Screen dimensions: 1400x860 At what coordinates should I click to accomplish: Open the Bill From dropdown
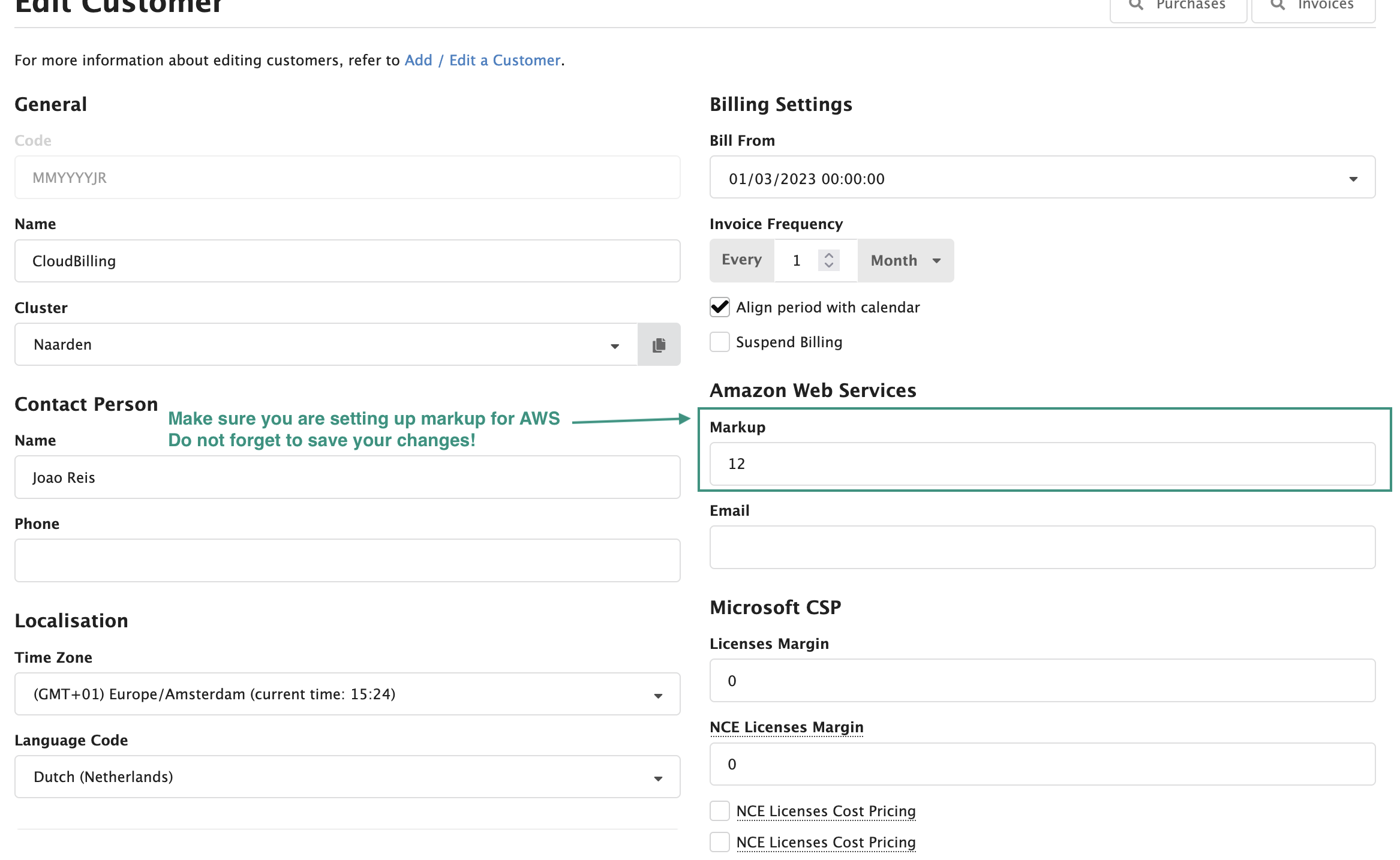click(1354, 178)
